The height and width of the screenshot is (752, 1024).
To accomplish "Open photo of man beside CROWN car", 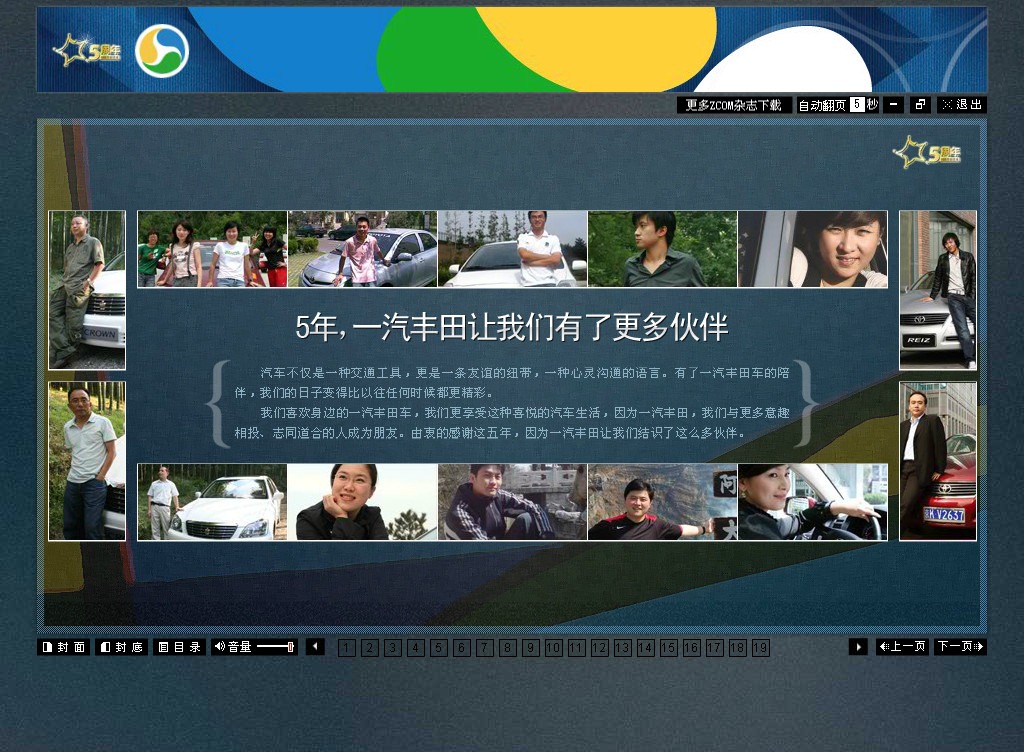I will click(x=87, y=290).
